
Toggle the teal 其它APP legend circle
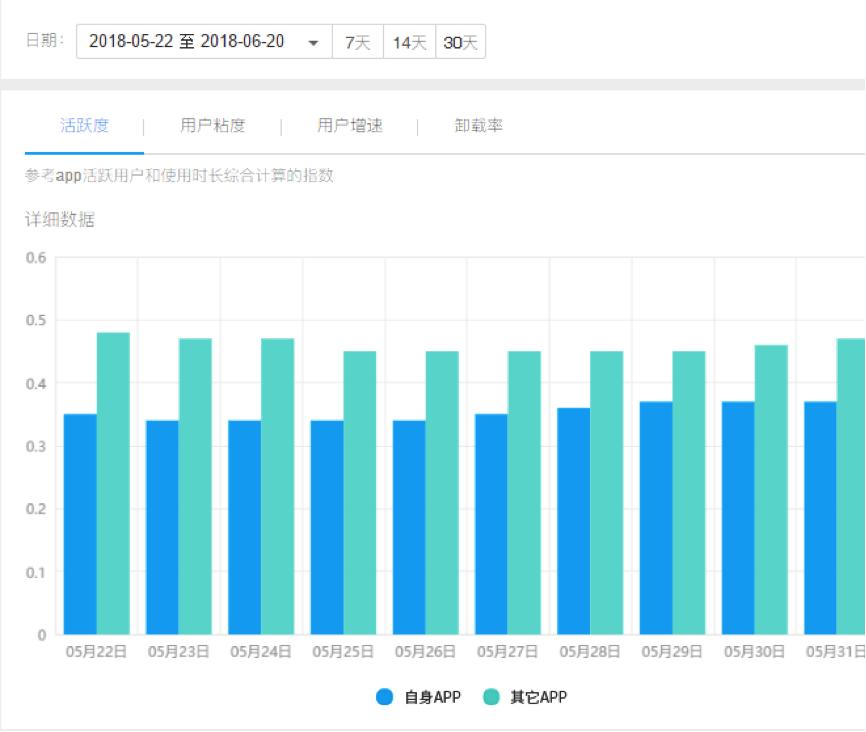491,698
